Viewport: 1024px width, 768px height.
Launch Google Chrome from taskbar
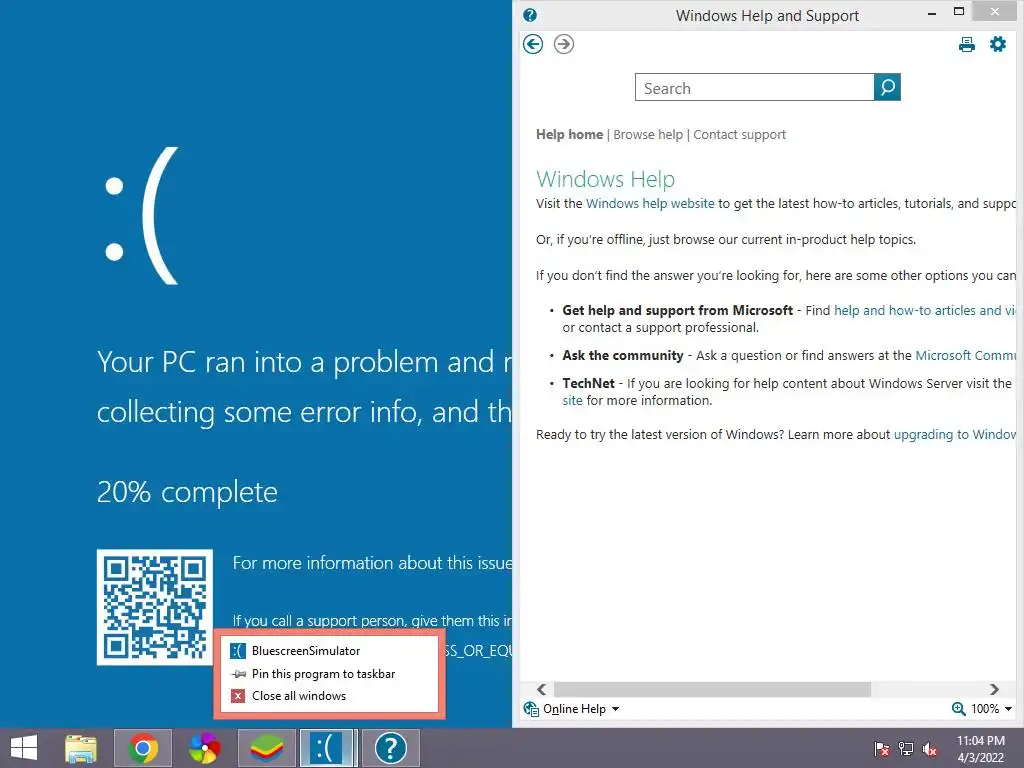pos(143,748)
